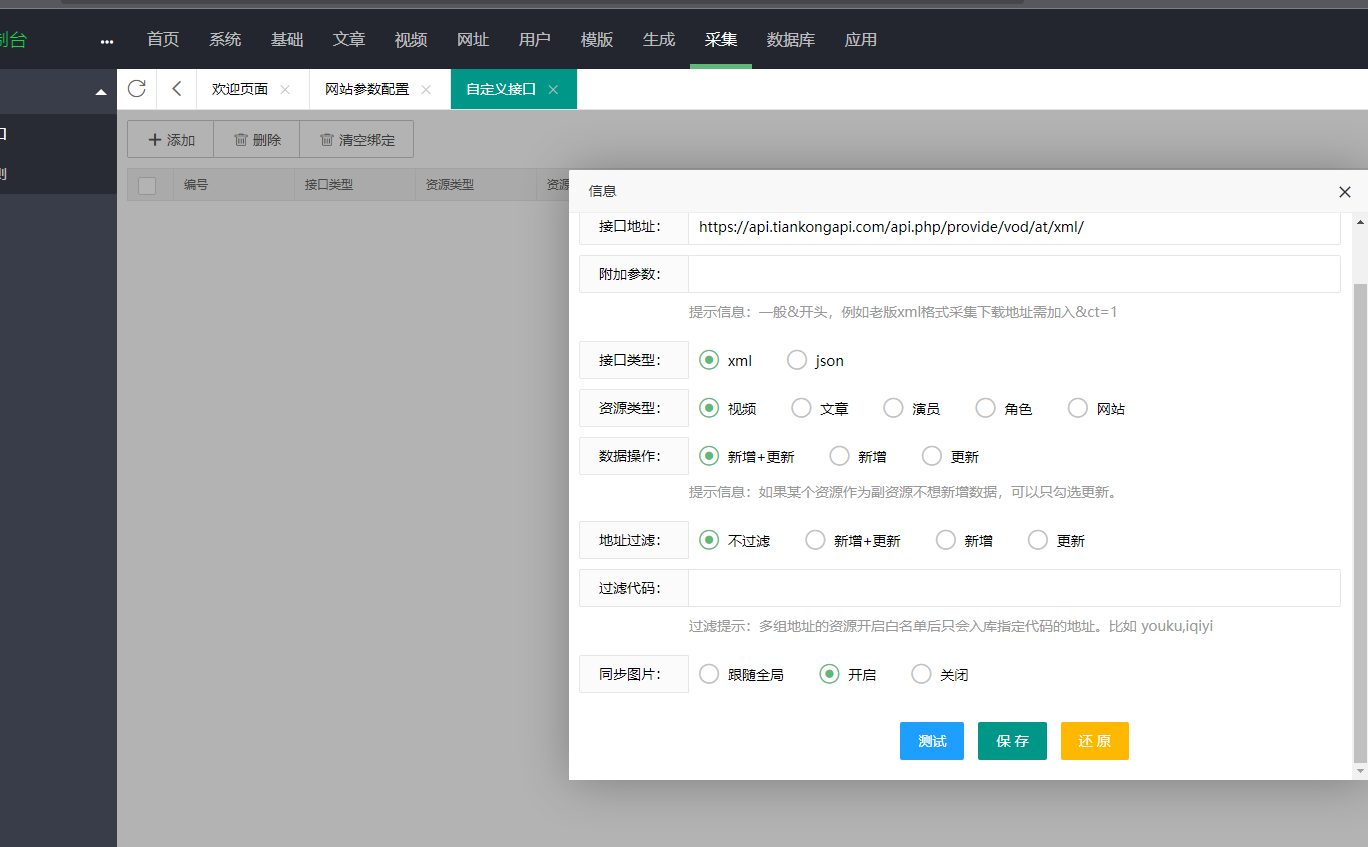1368x847 pixels.
Task: Close the 信息 dialog
Action: [1345, 192]
